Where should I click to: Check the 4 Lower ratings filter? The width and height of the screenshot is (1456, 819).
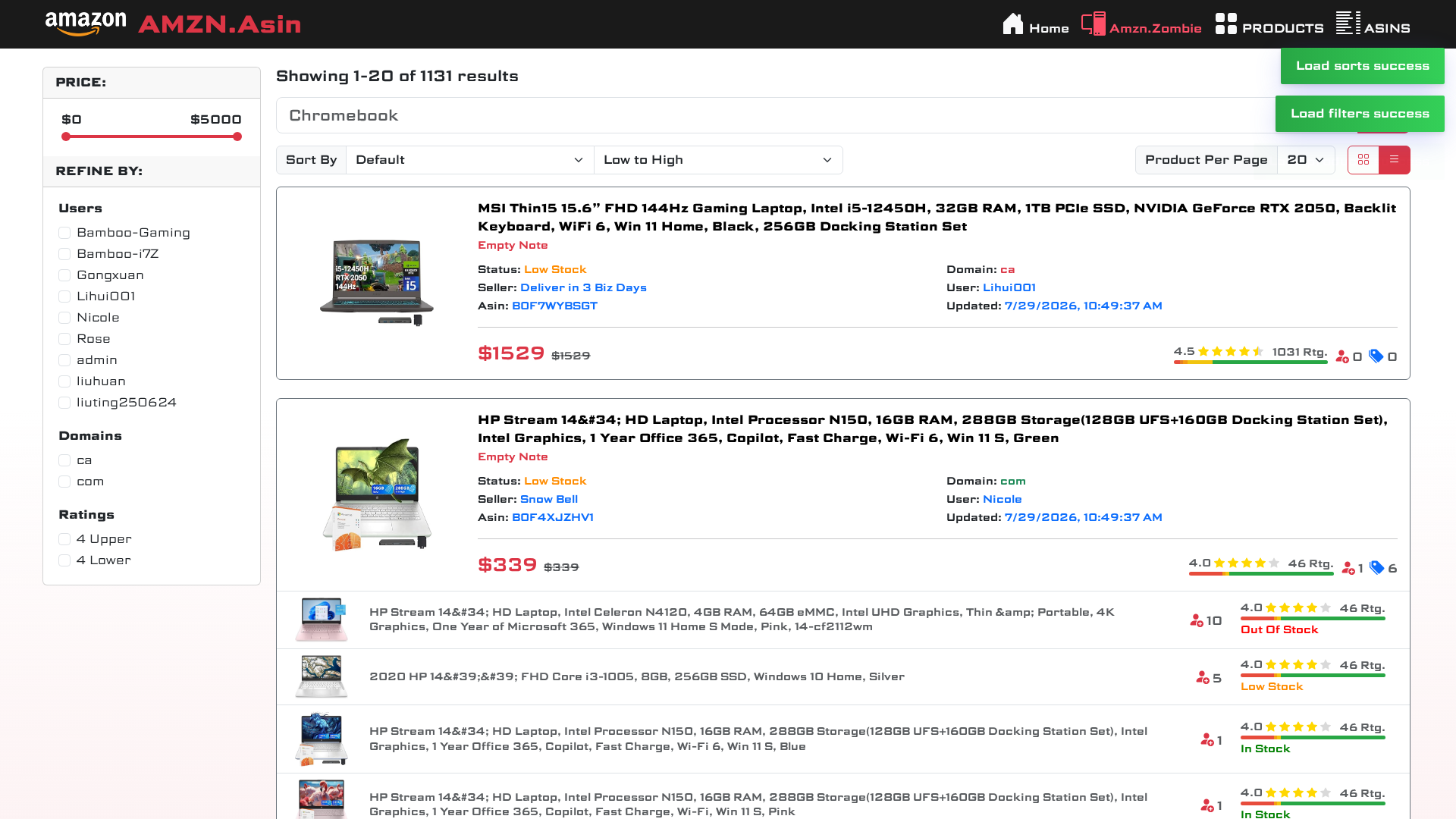coord(64,560)
